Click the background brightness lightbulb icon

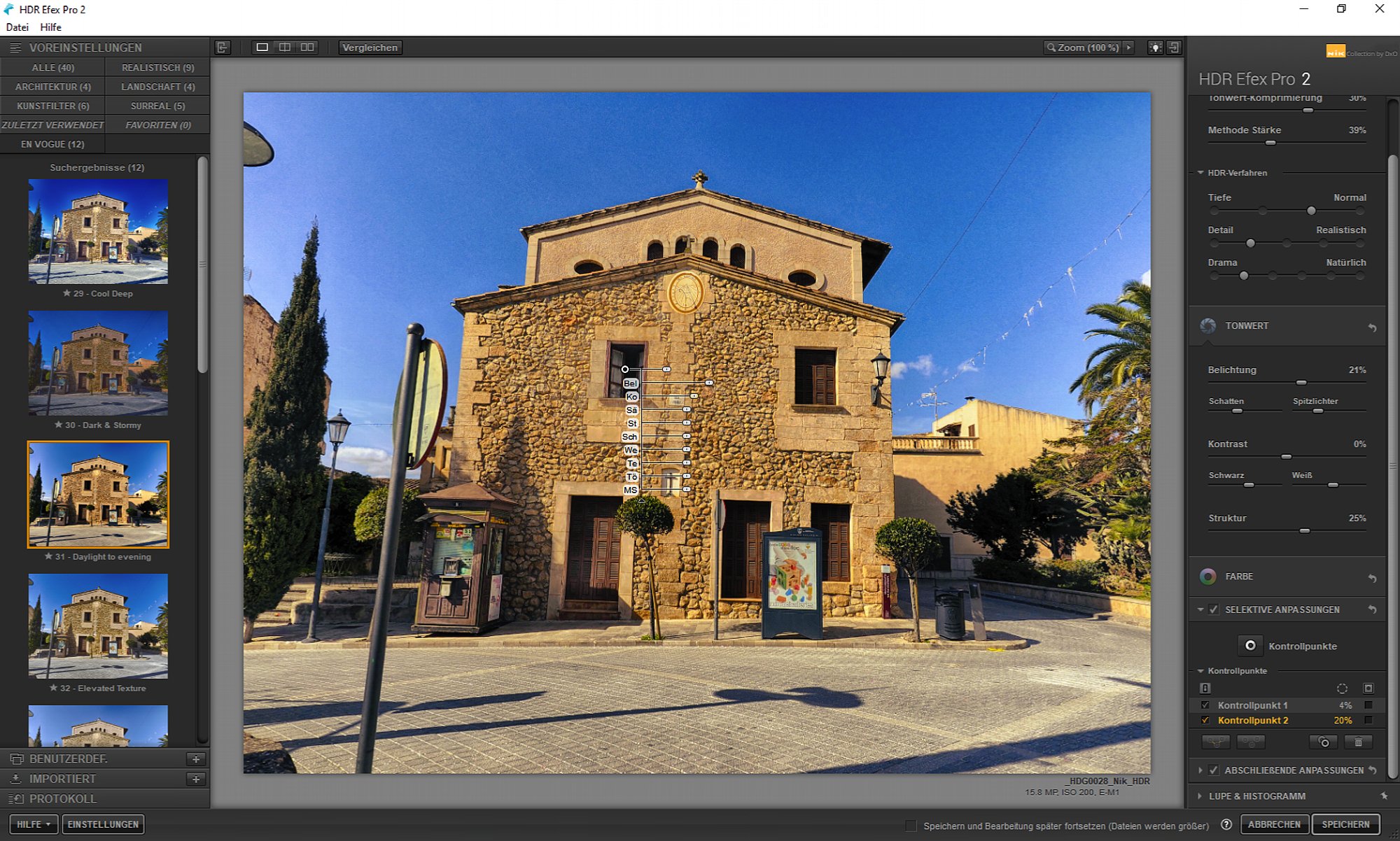[x=1155, y=48]
